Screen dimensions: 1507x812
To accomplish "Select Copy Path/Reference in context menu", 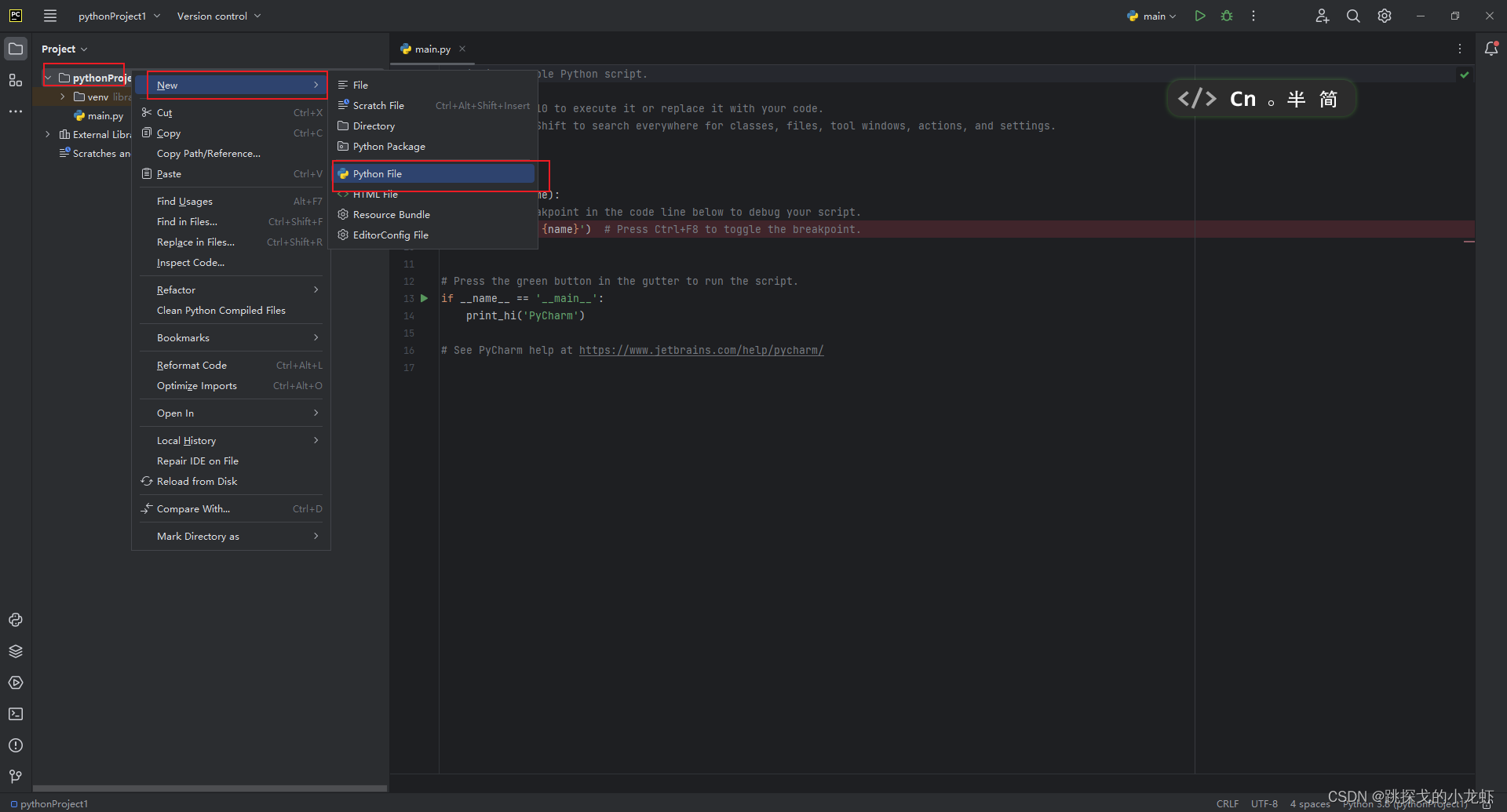I will click(x=231, y=153).
